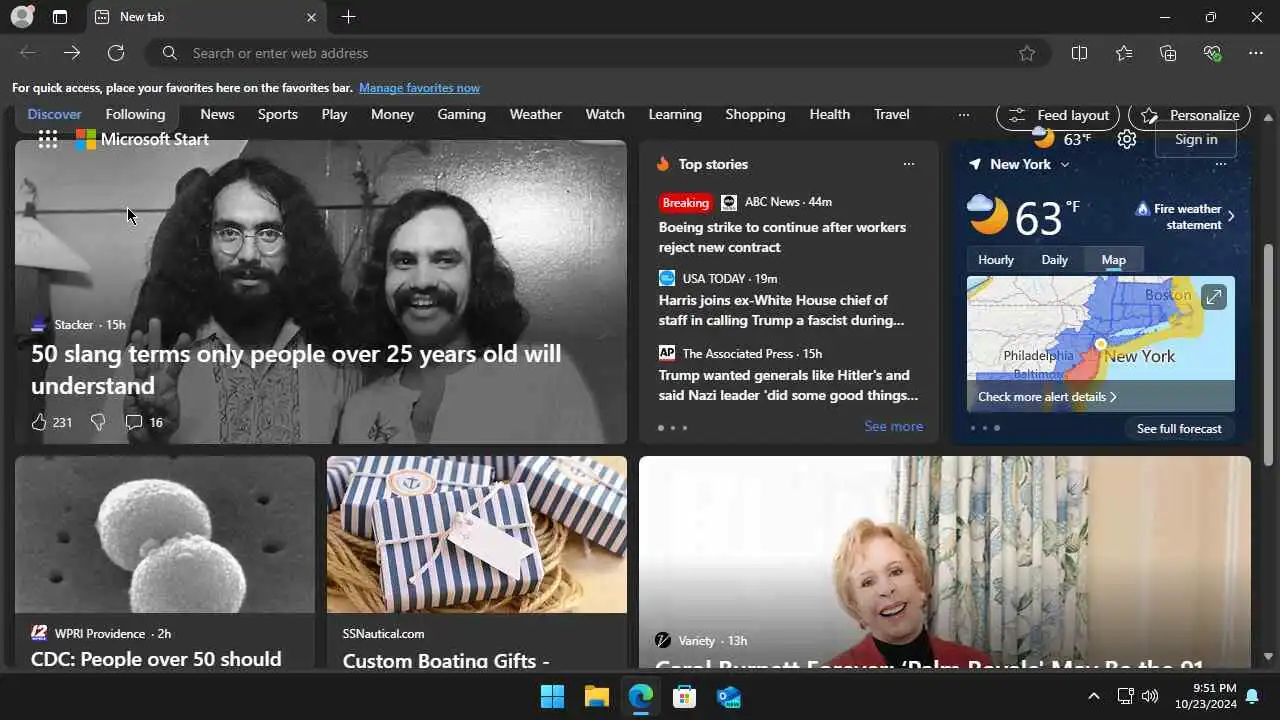Add this page to favorites star
Viewport: 1280px width, 720px height.
coord(1027,53)
